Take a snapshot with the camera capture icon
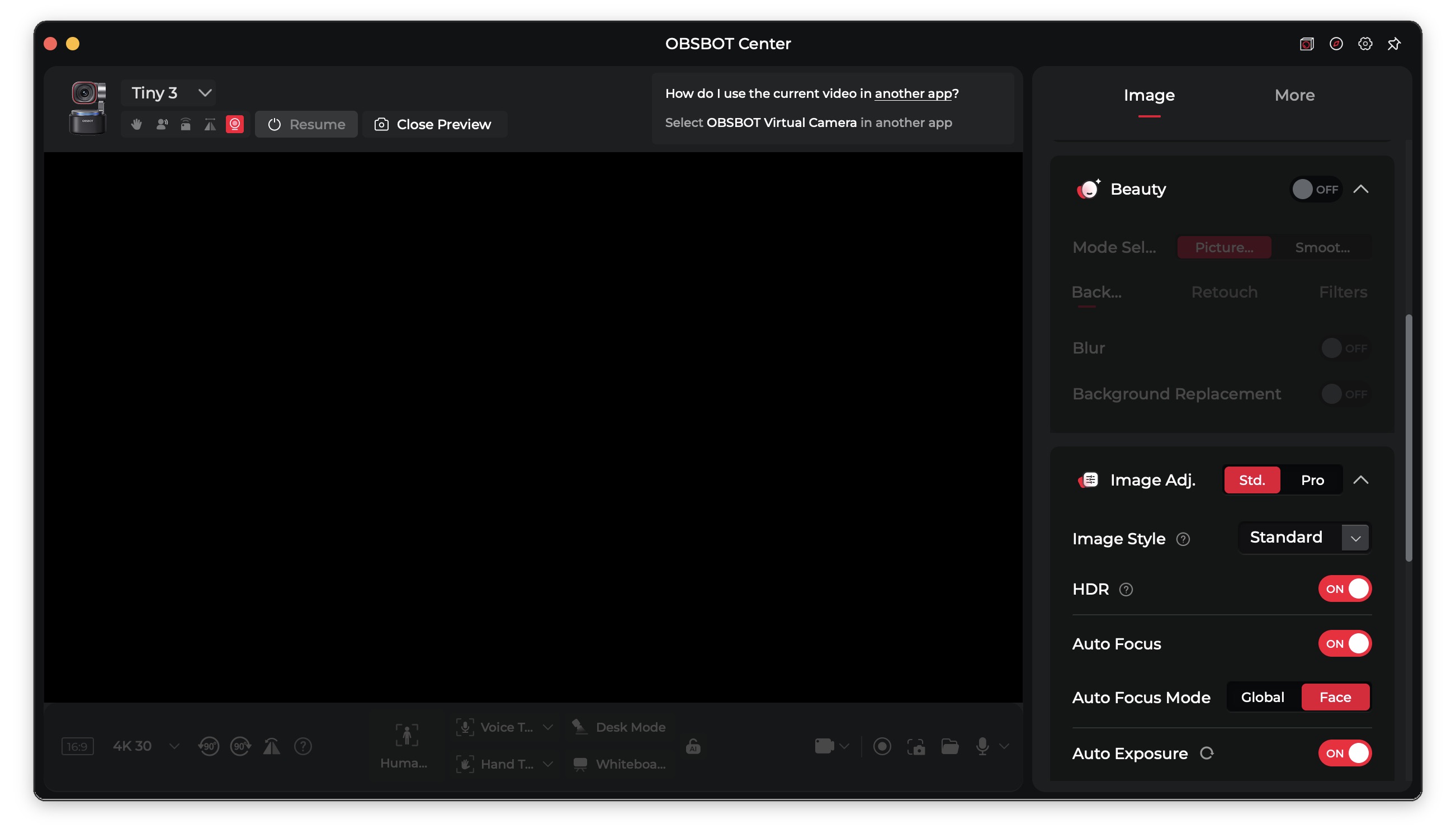This screenshot has height=838, width=1456. [x=916, y=746]
